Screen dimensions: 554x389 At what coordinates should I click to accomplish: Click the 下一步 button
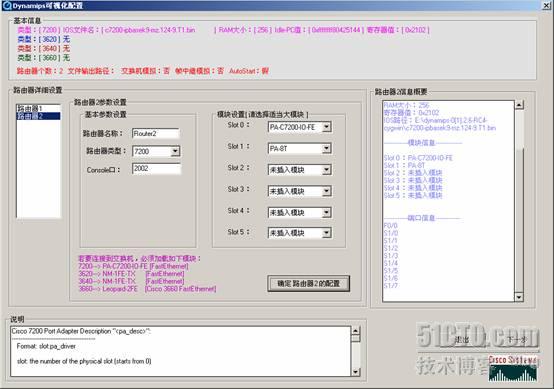tap(517, 340)
